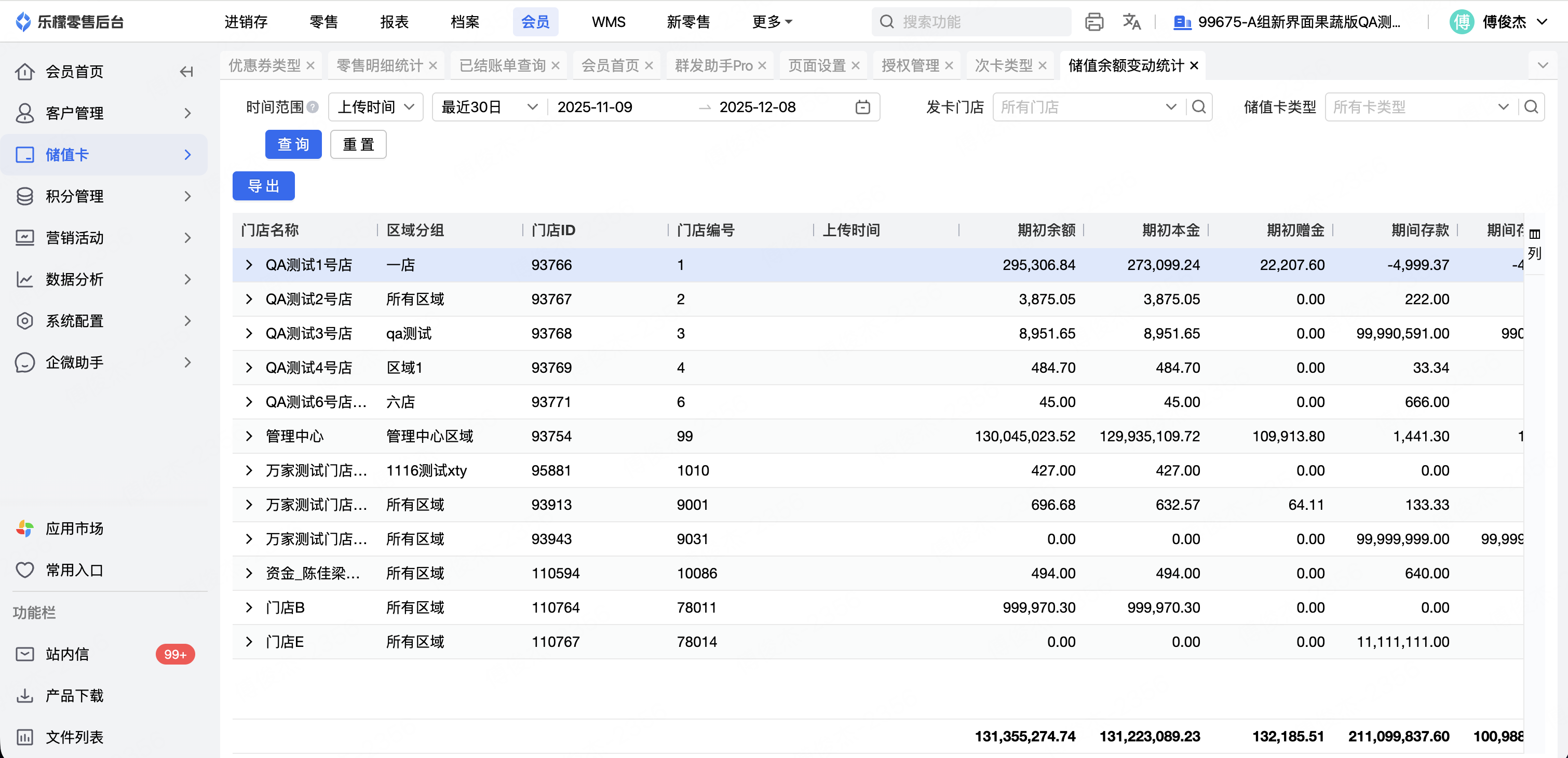Click the help icon next to 时间范围
The width and height of the screenshot is (1568, 758).
[x=313, y=107]
